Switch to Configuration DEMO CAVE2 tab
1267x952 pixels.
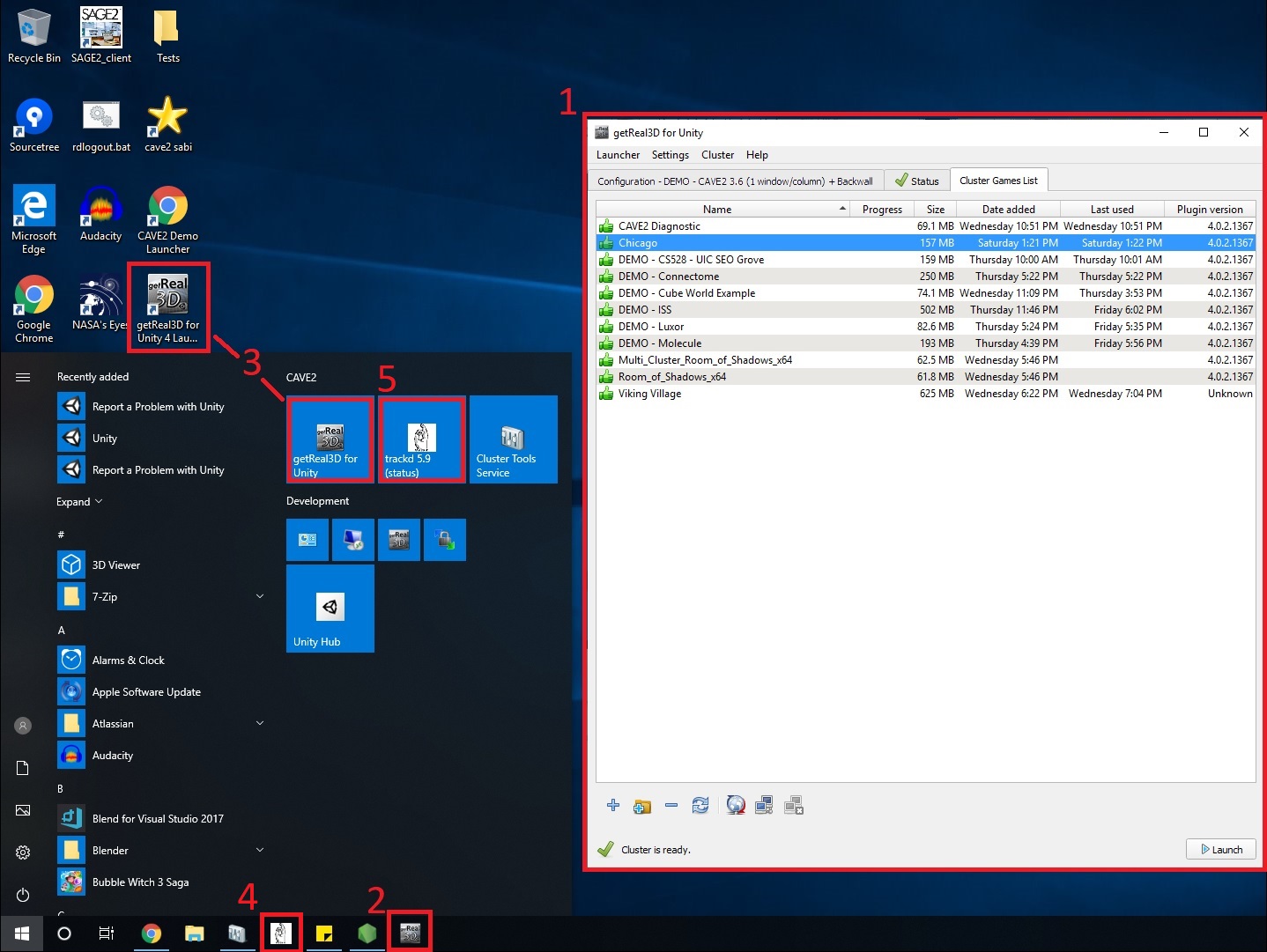tap(735, 181)
